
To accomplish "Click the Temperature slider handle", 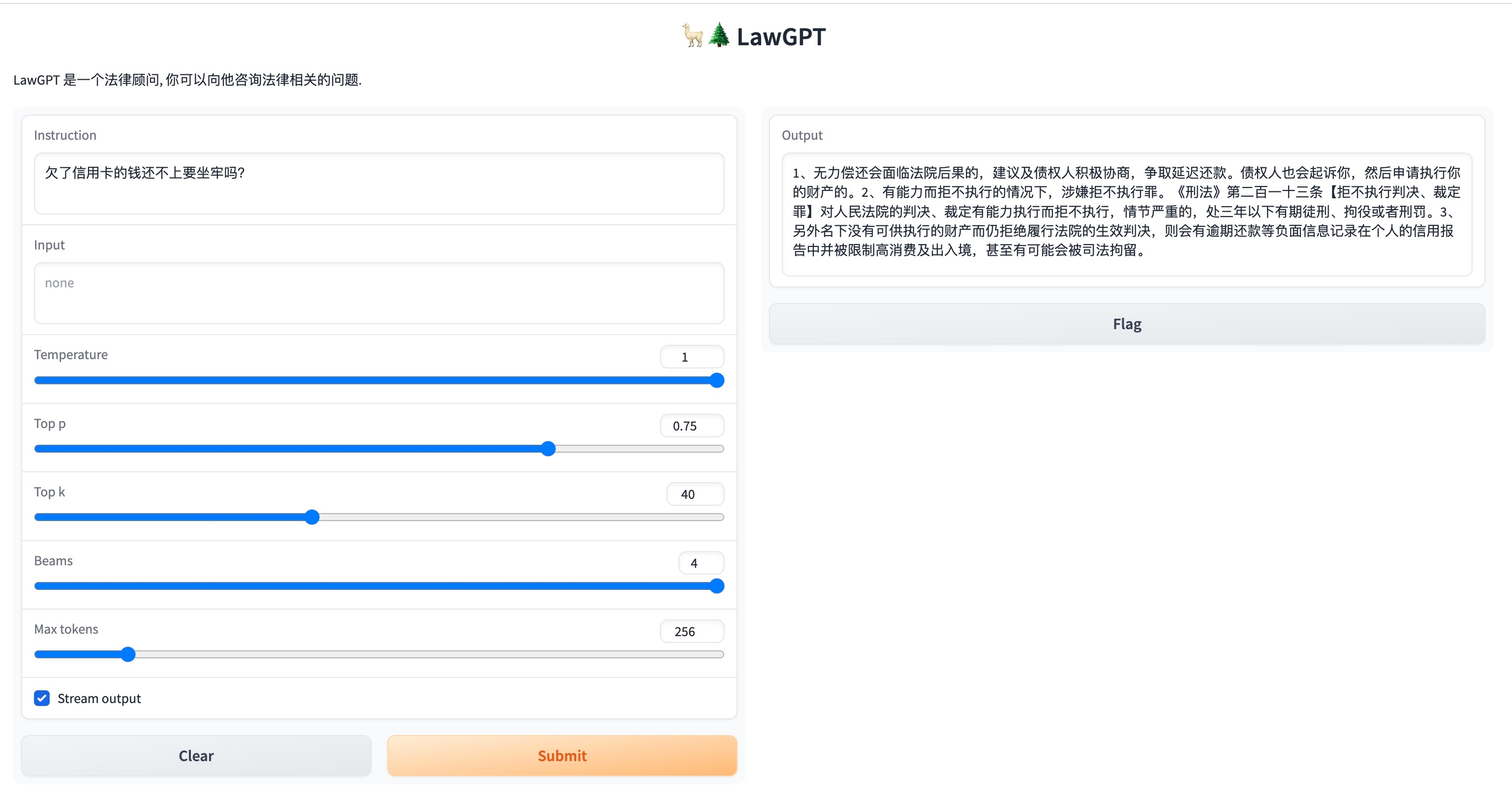I will click(x=716, y=380).
